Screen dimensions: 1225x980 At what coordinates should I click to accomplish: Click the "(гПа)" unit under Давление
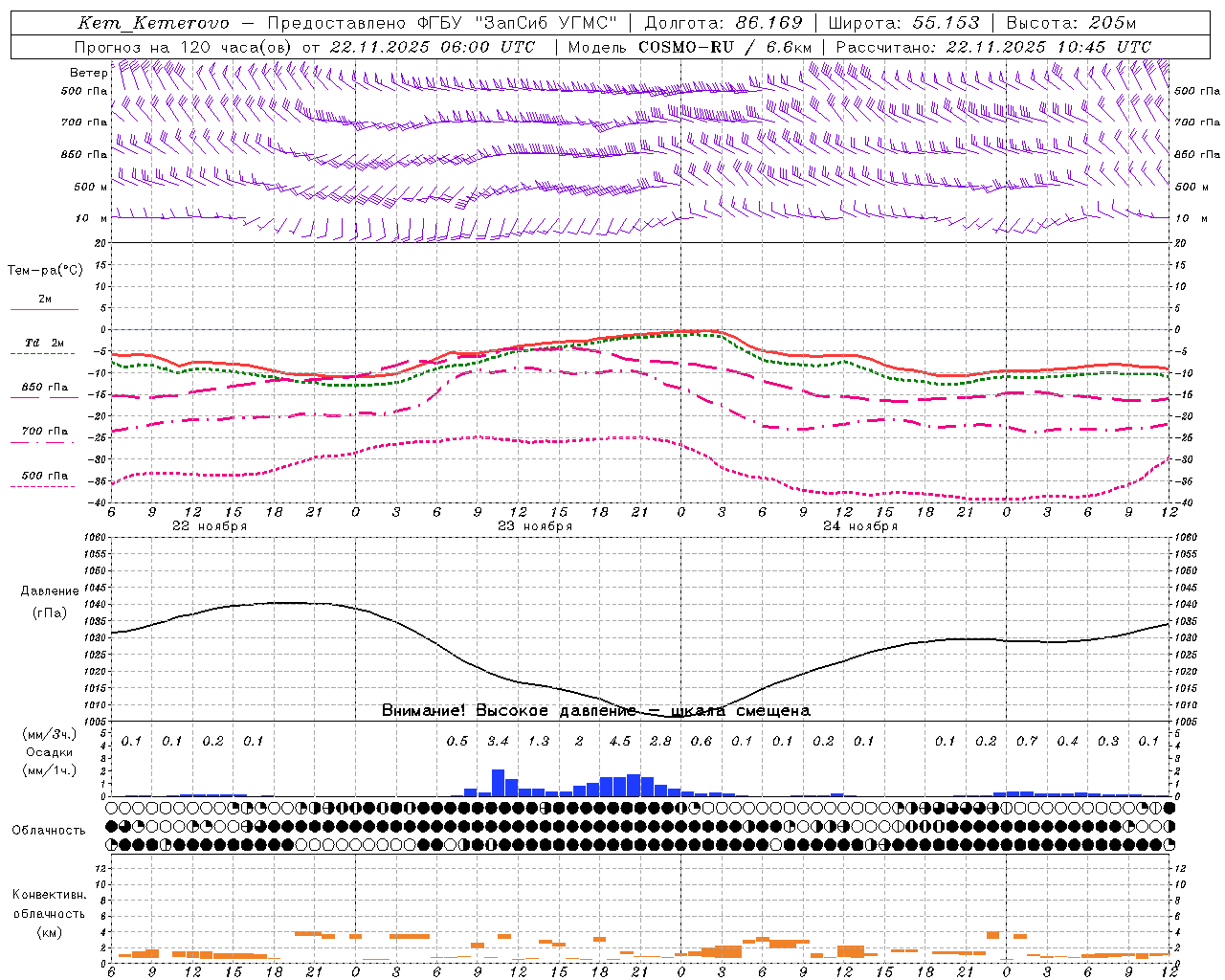pos(50,612)
